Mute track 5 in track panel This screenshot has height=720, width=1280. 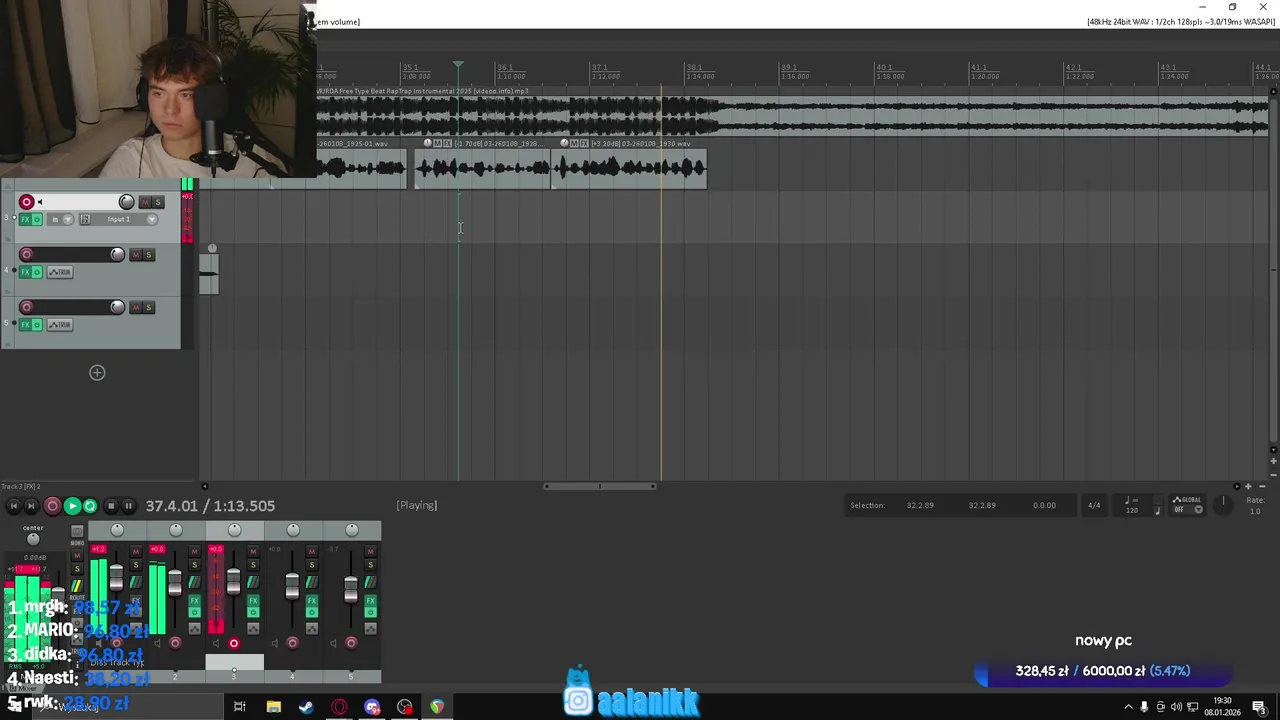pyautogui.click(x=137, y=307)
